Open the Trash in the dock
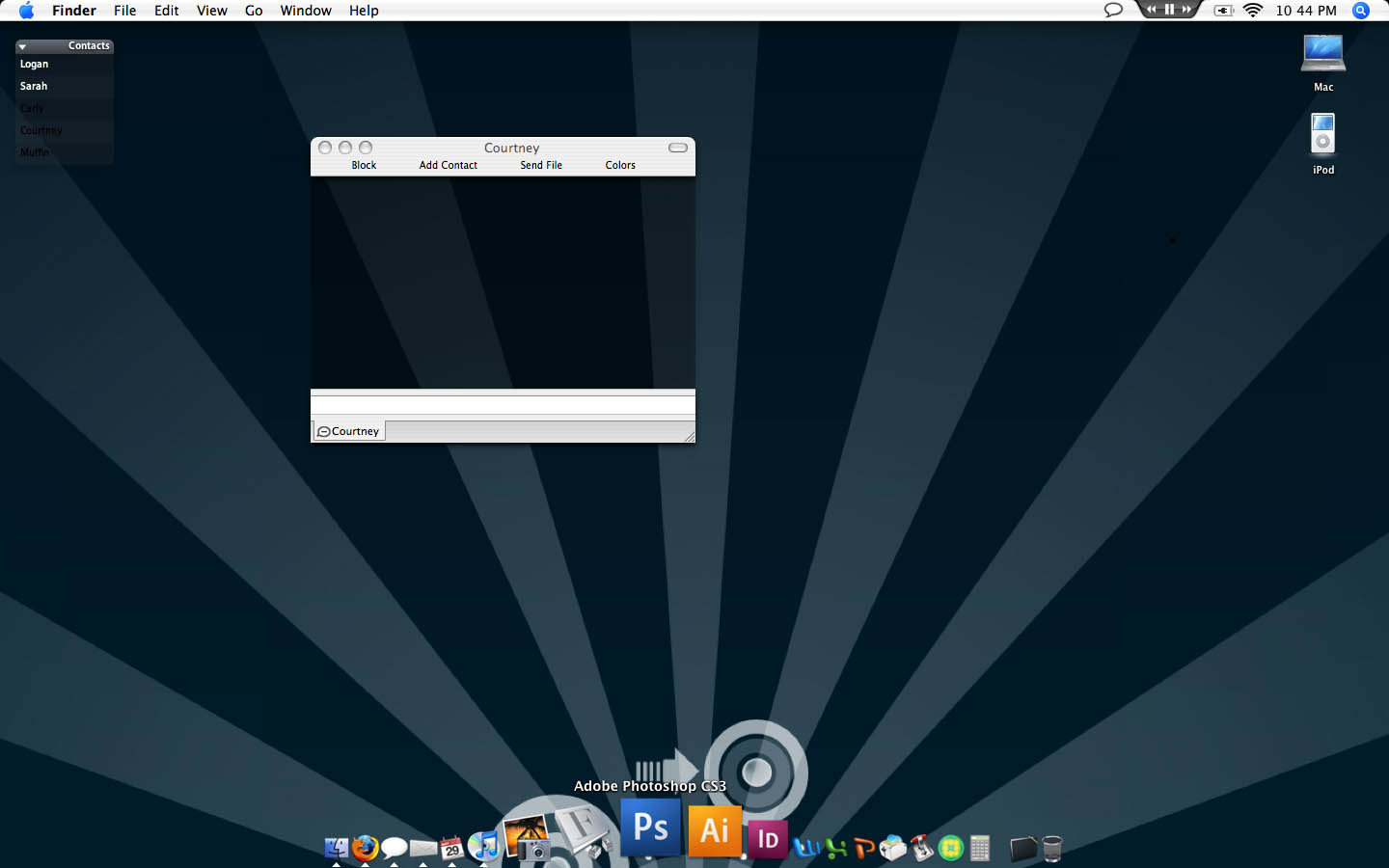This screenshot has height=868, width=1389. click(x=1052, y=848)
